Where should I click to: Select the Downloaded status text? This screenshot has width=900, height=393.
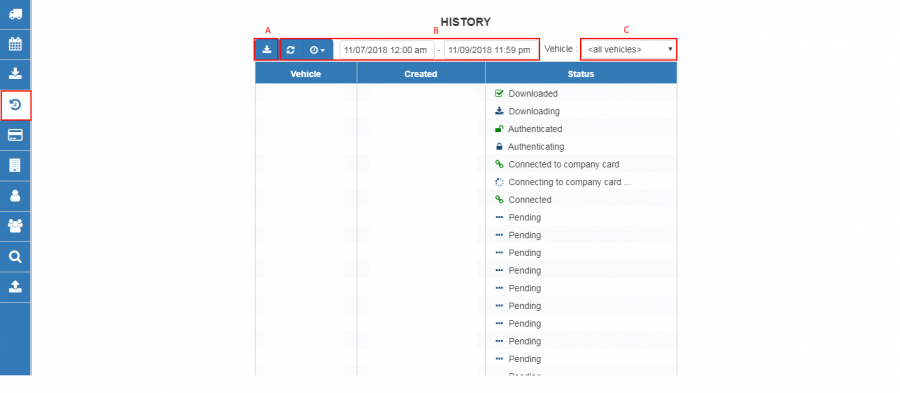[x=533, y=94]
